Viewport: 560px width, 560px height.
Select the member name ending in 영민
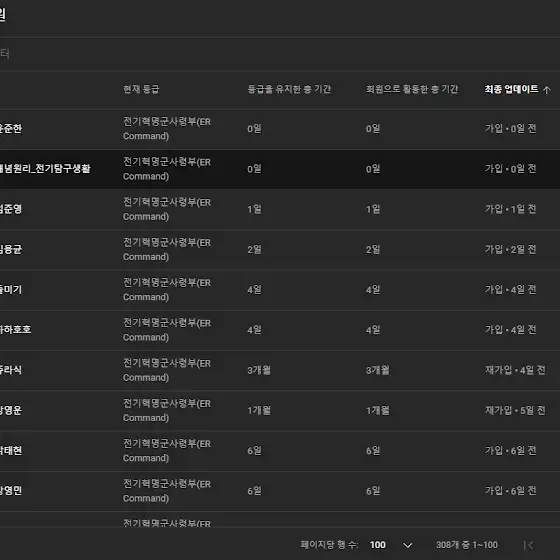[x=11, y=490]
